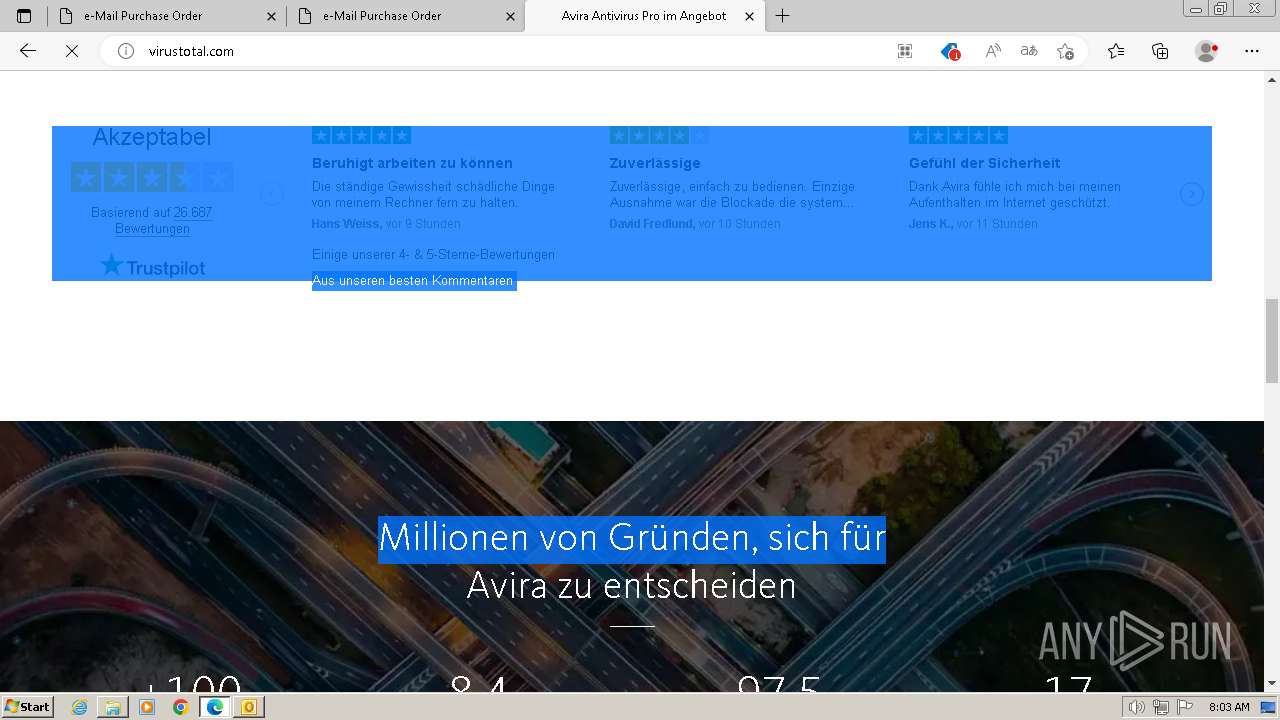Switch to first e-Mail Purchase Order tab
1280x720 pixels.
[x=166, y=16]
